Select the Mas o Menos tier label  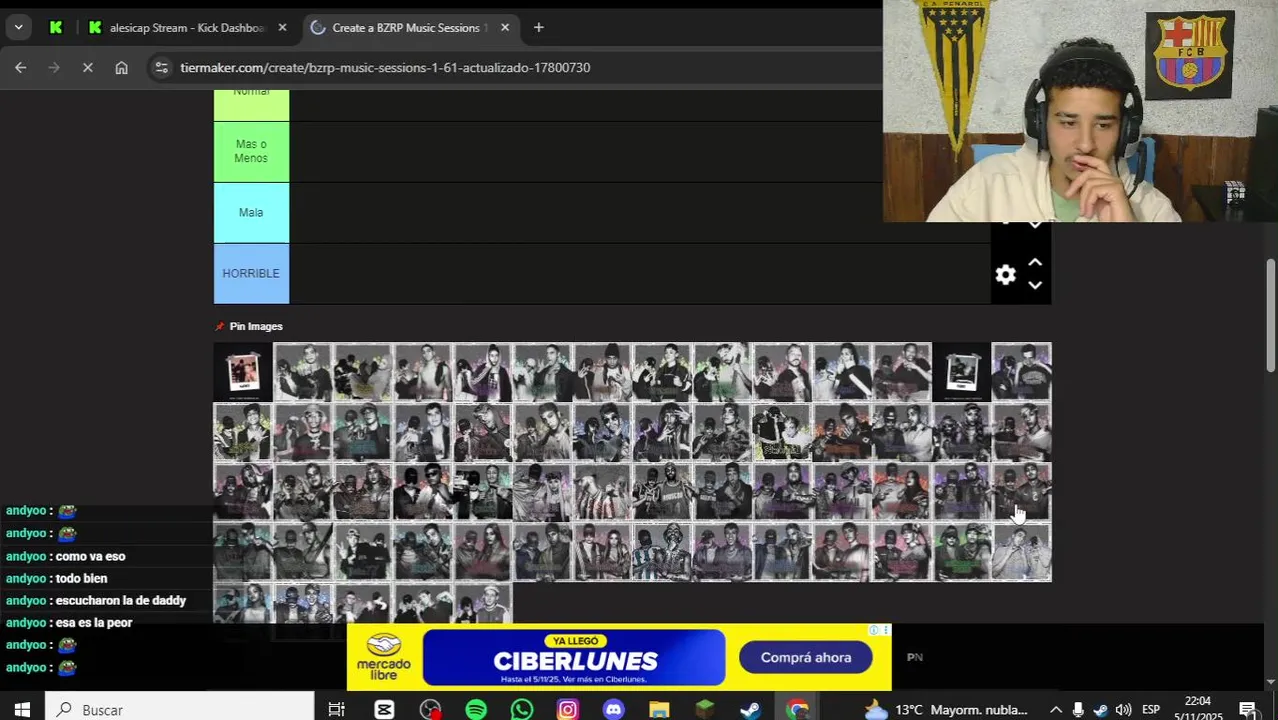coord(251,151)
